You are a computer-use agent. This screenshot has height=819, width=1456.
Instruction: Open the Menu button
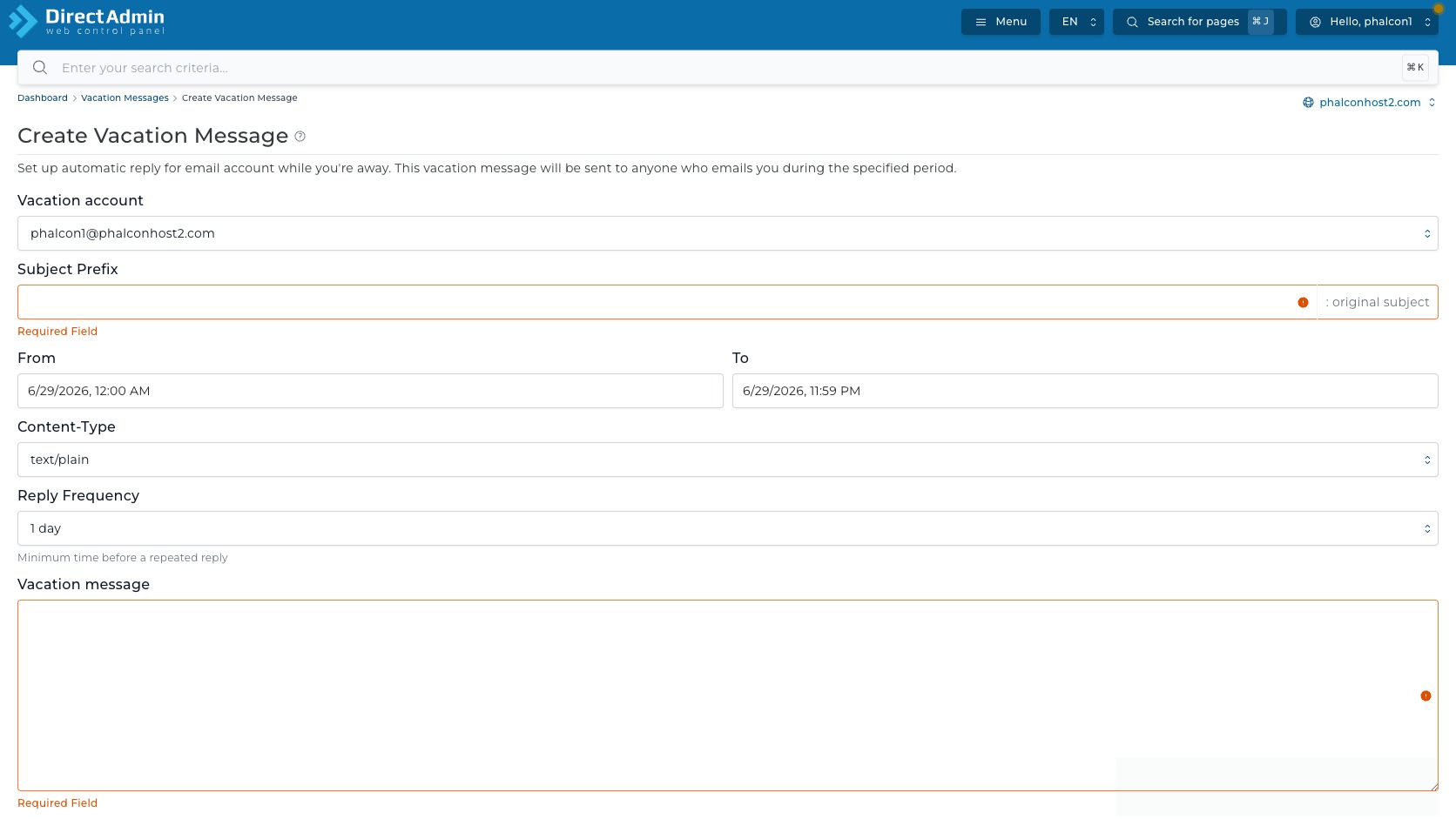(x=1001, y=22)
